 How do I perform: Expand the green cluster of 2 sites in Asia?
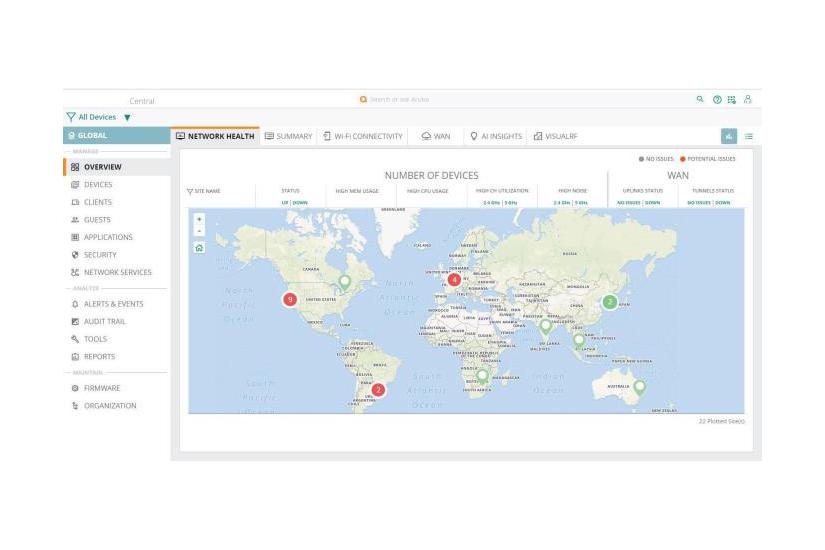609,301
